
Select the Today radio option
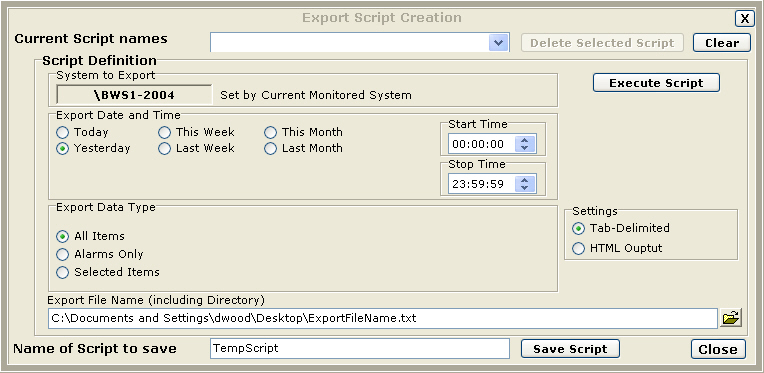(82, 132)
